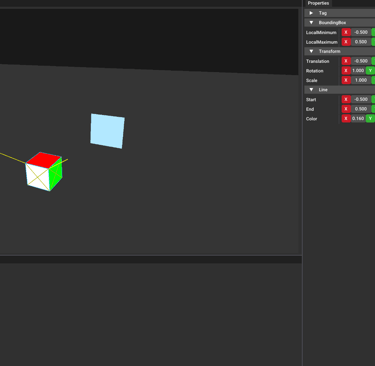Click the red X button for Color

(x=346, y=119)
